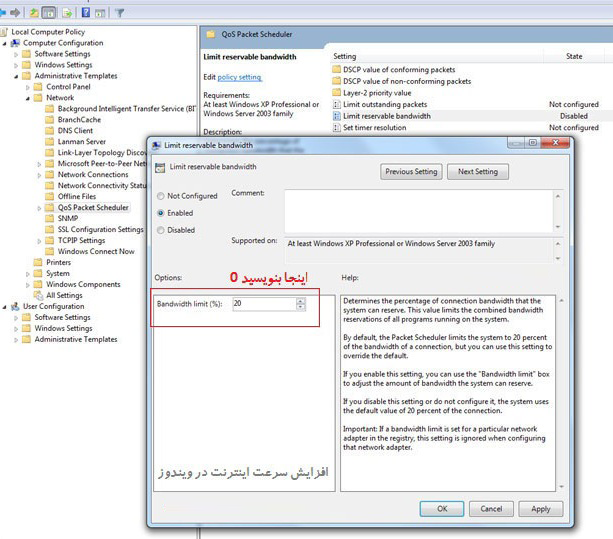Click the Setting column header
613x539 pixels.
(x=437, y=56)
